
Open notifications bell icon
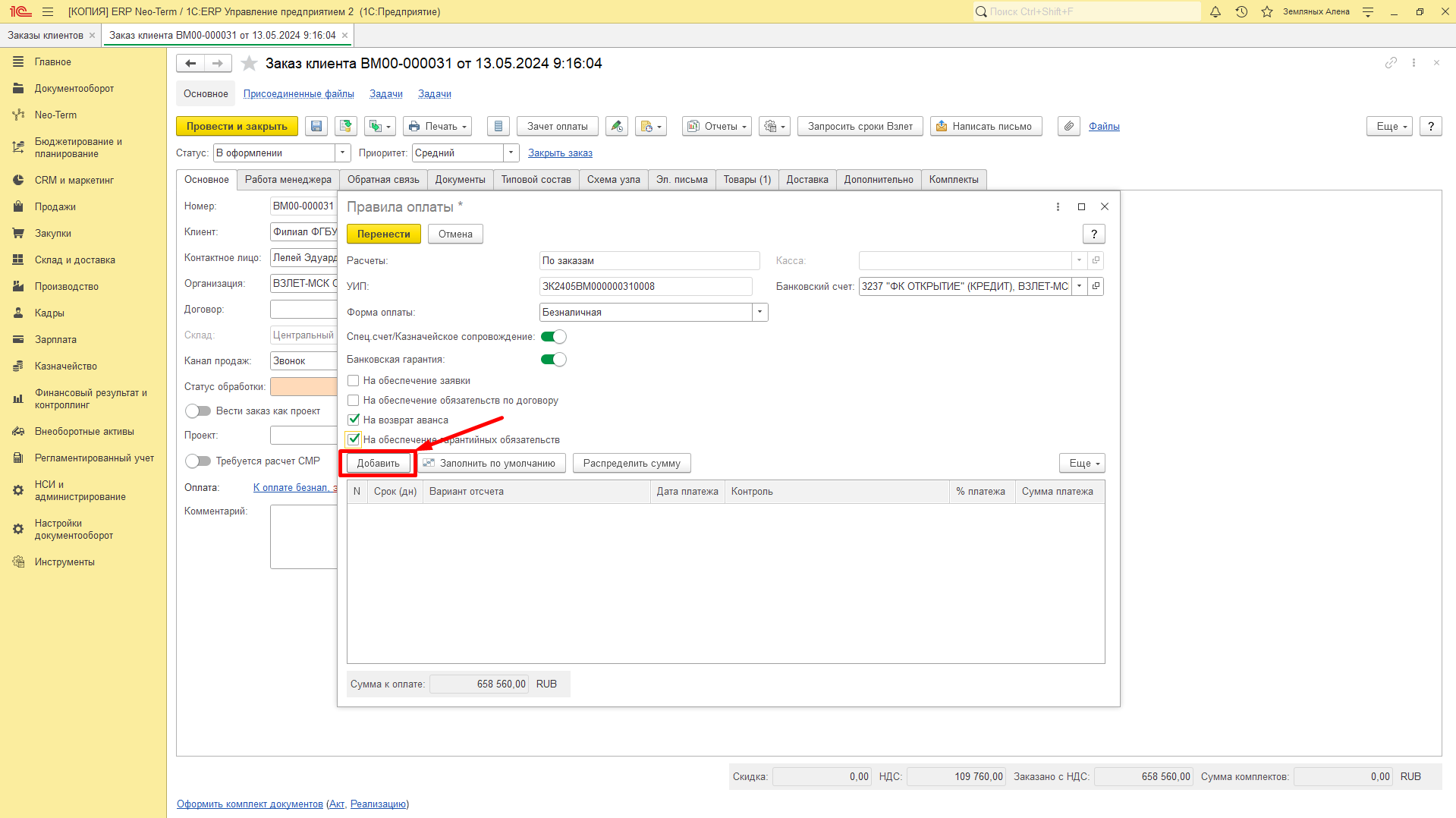pyautogui.click(x=1215, y=11)
